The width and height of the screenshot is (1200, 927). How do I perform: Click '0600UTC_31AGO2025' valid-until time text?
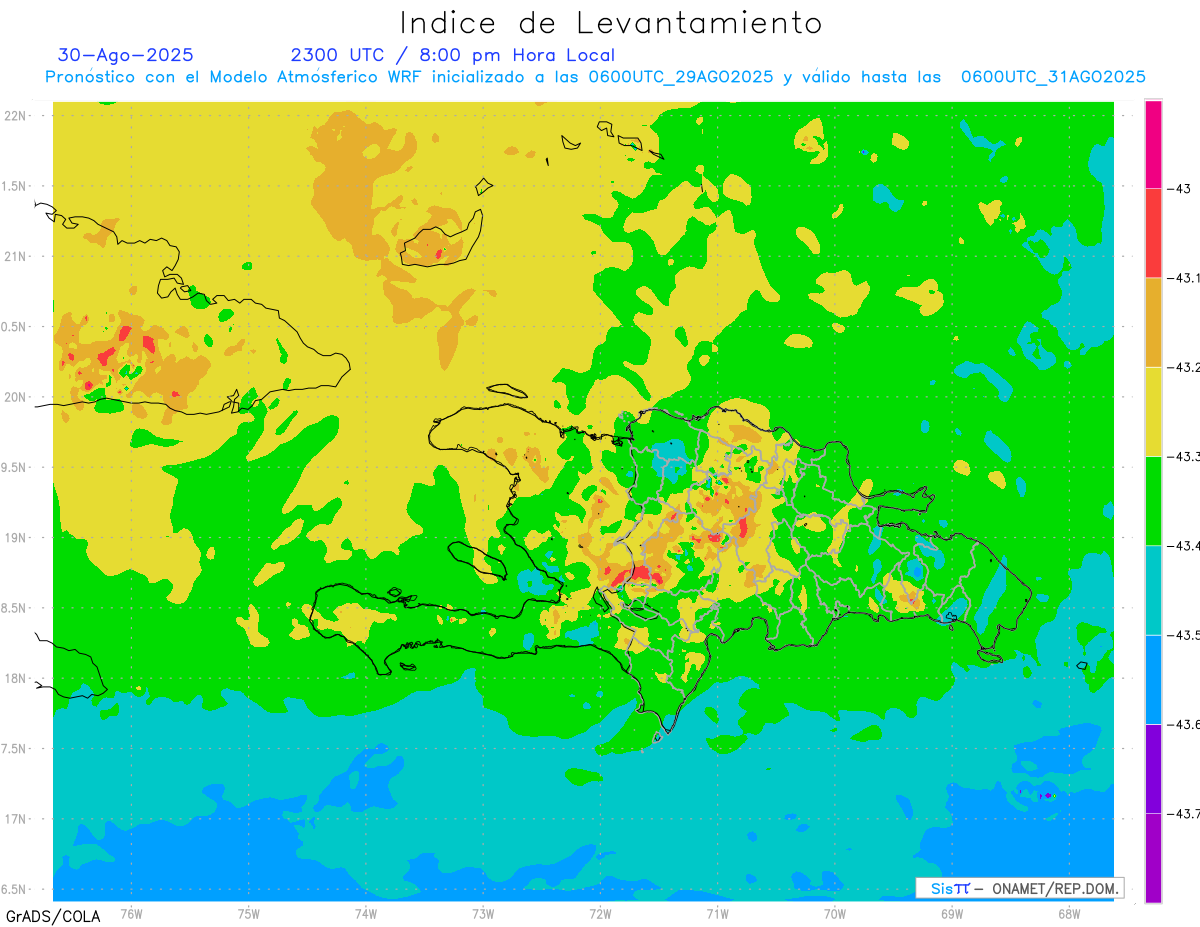click(1053, 77)
